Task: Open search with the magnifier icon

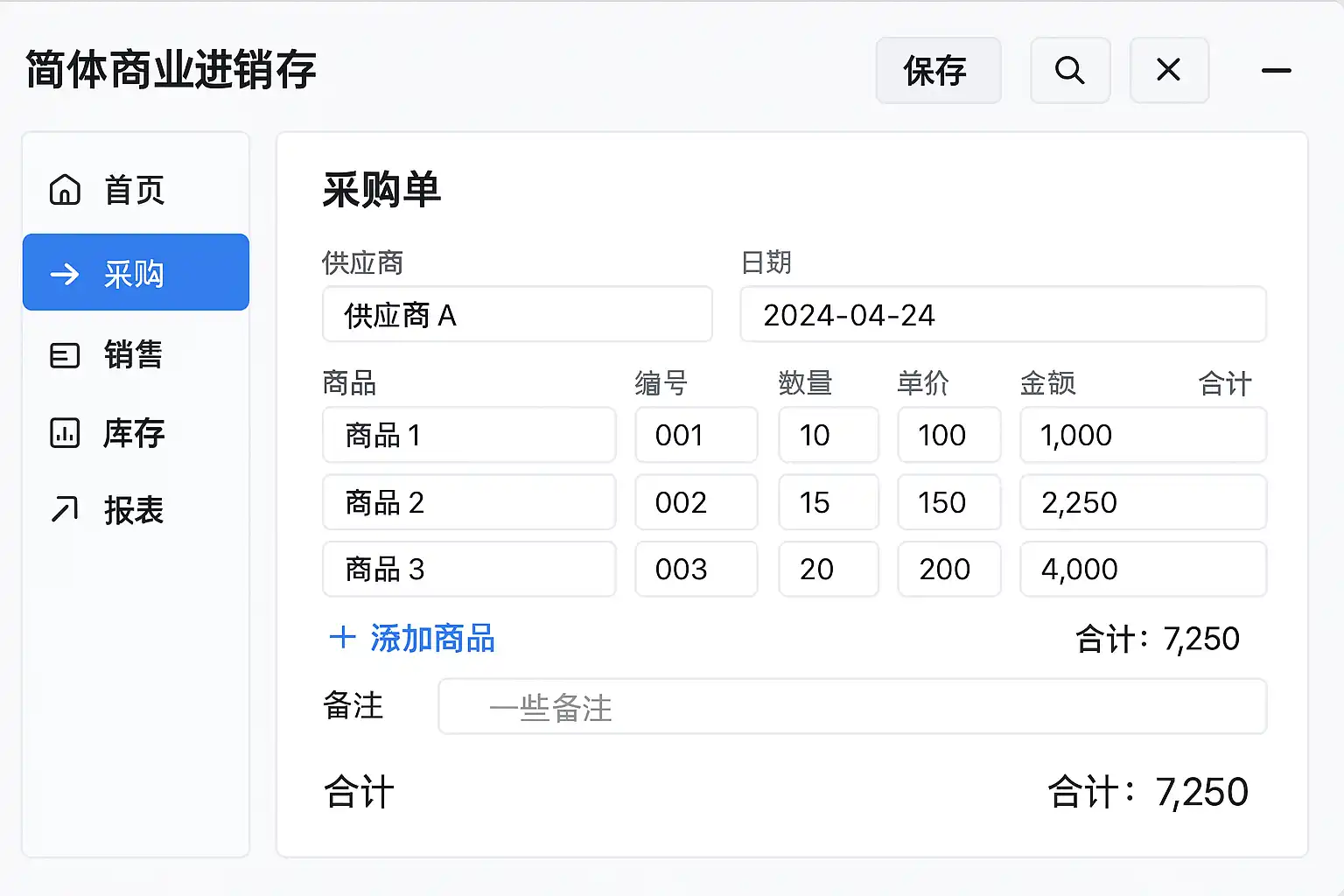Action: [1069, 70]
